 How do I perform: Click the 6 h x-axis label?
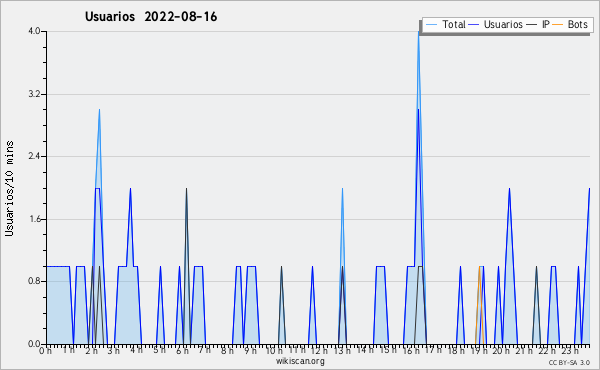pos(182,350)
